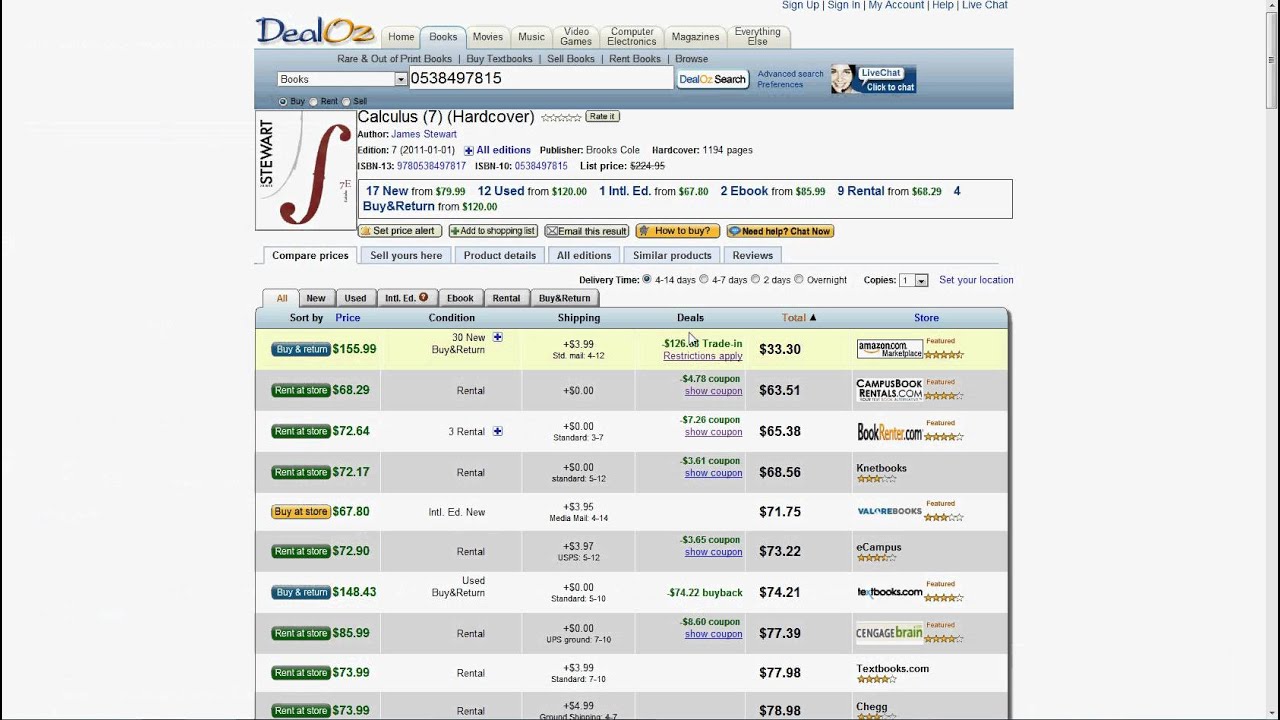1280x720 pixels.
Task: Click the DealOz Search button
Action: click(713, 79)
